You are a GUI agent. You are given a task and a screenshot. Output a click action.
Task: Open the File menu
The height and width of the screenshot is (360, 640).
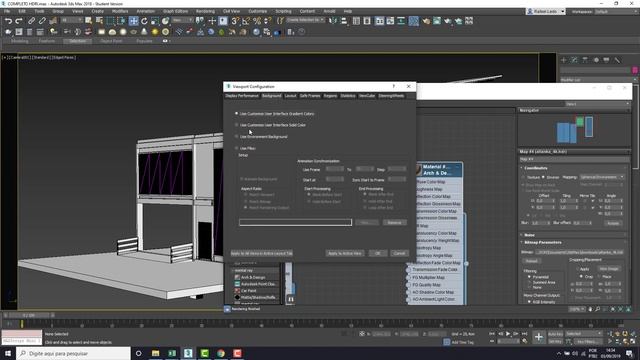pyautogui.click(x=7, y=11)
